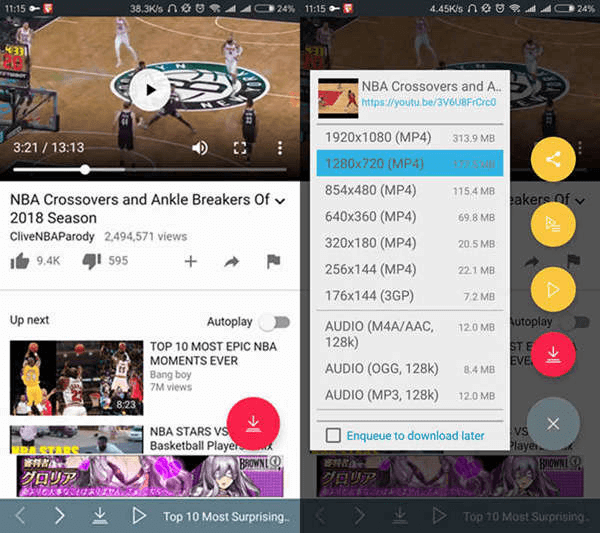600x533 pixels.
Task: Play the NBA Crossovers video
Action: point(150,90)
